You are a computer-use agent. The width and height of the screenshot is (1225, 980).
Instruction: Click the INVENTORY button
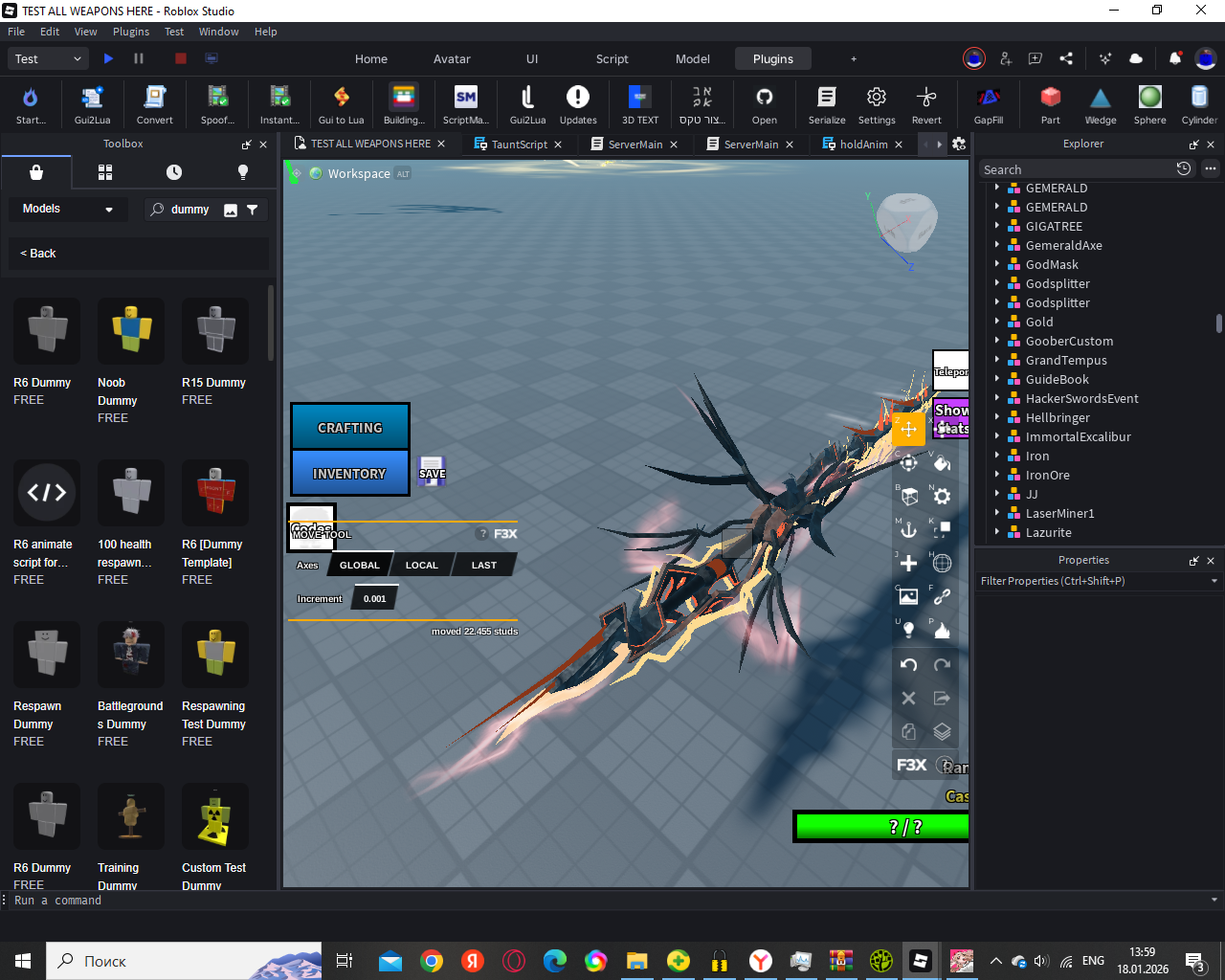350,473
